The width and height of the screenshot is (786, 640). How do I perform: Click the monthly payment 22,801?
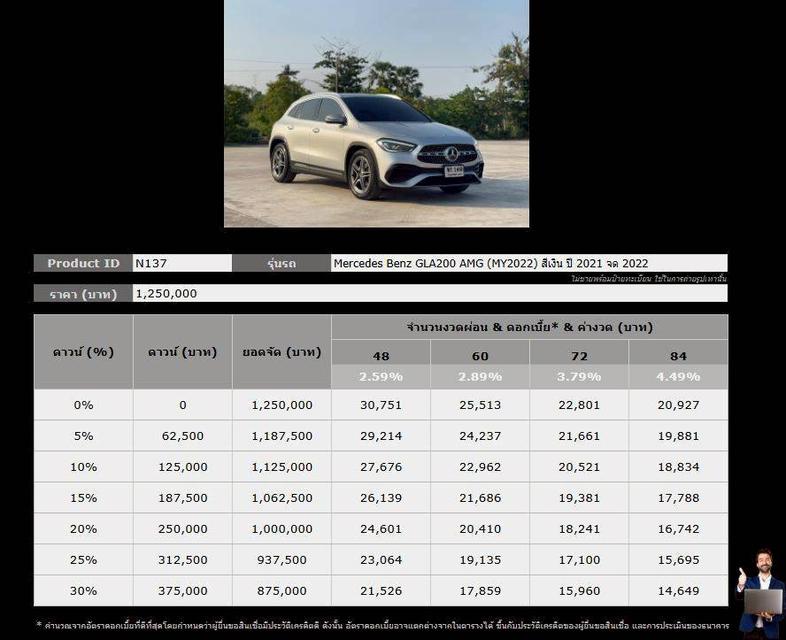[x=579, y=405]
